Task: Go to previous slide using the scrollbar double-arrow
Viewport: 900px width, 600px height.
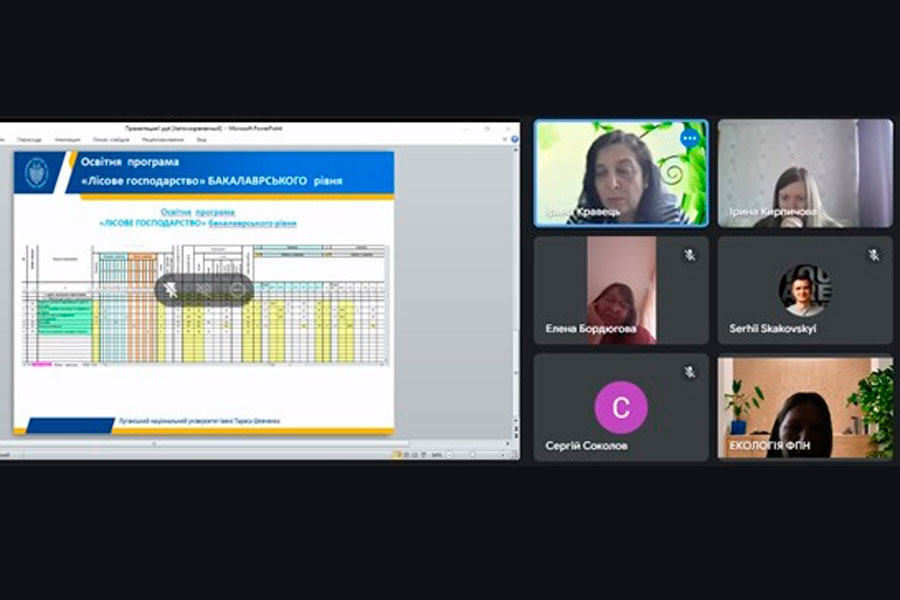Action: 516,428
